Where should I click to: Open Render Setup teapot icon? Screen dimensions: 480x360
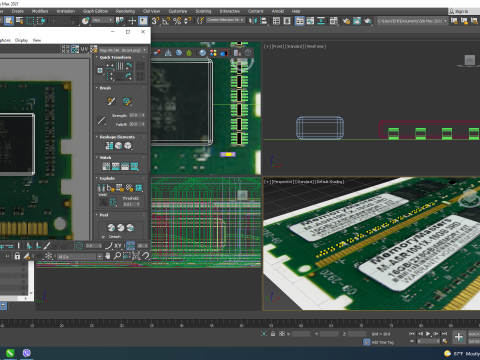pos(346,21)
